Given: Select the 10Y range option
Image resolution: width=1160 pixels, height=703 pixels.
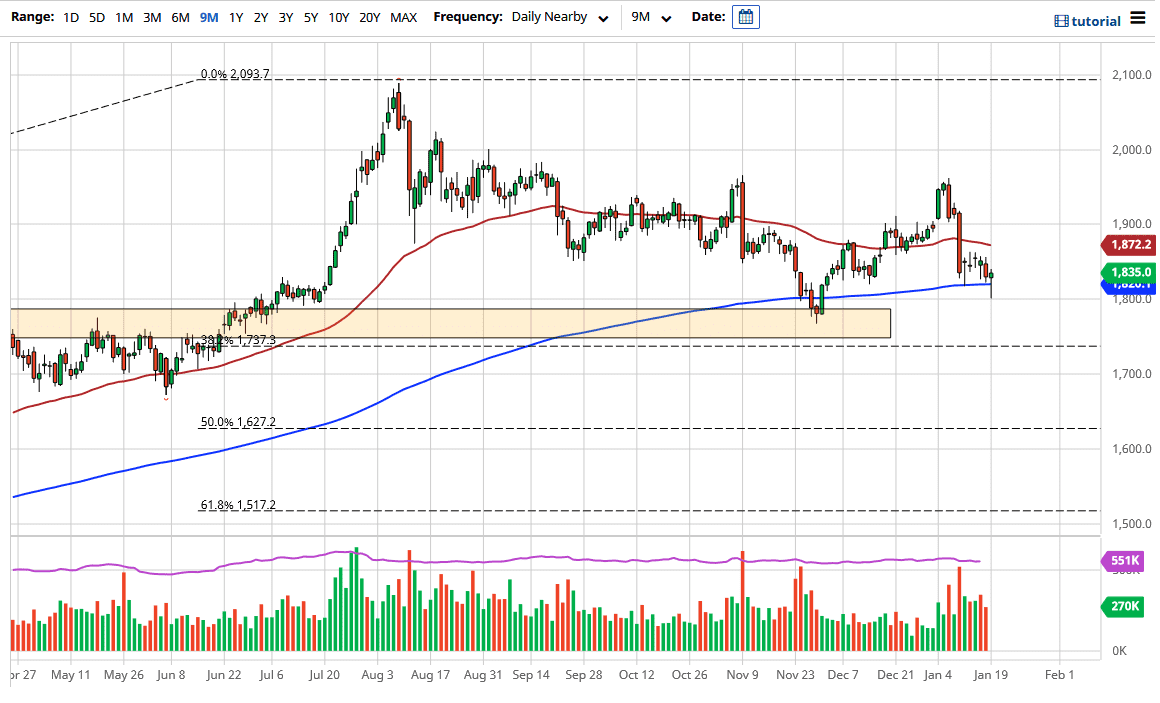Looking at the screenshot, I should coord(338,17).
